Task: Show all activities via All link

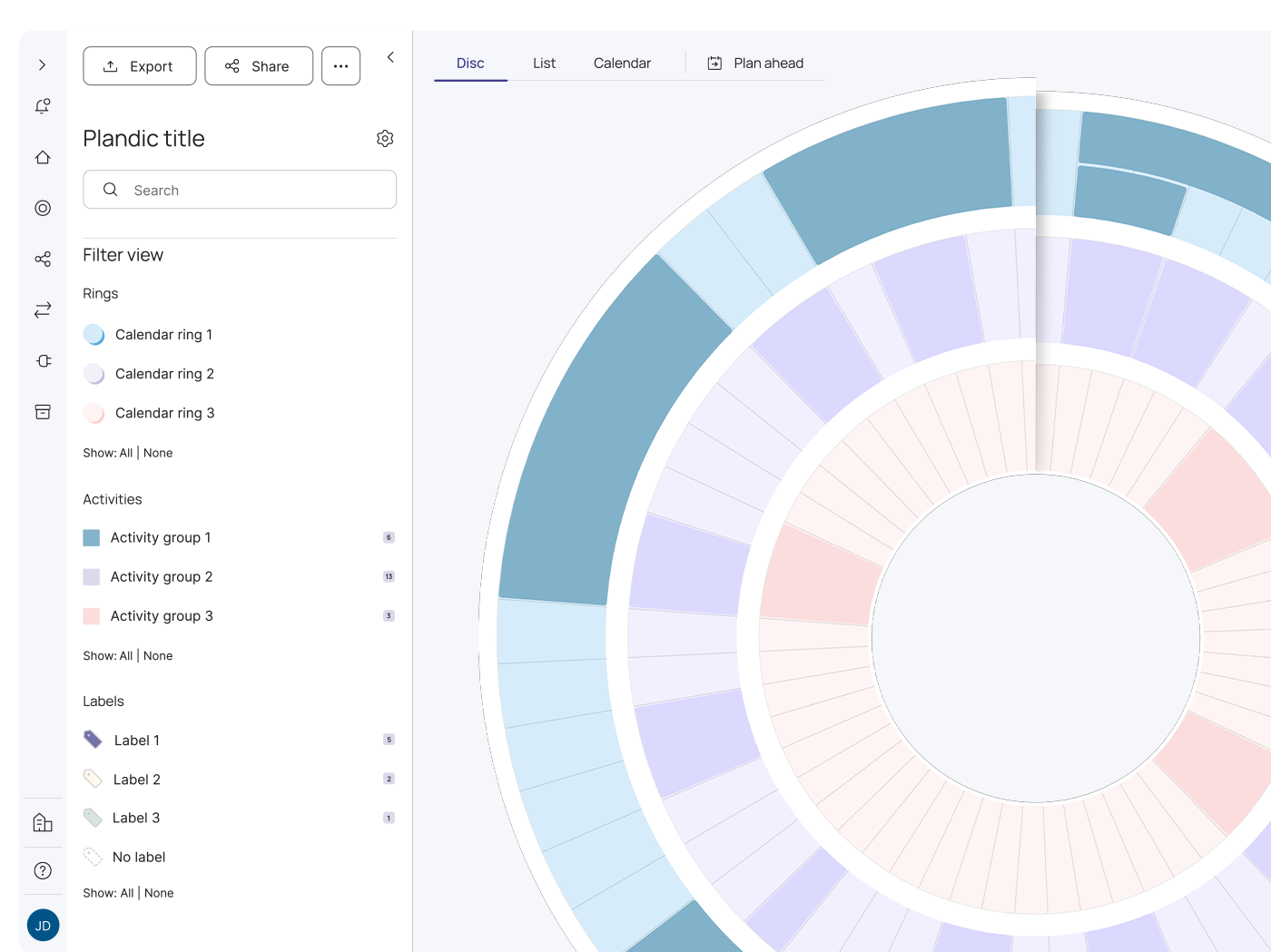Action: tap(126, 655)
